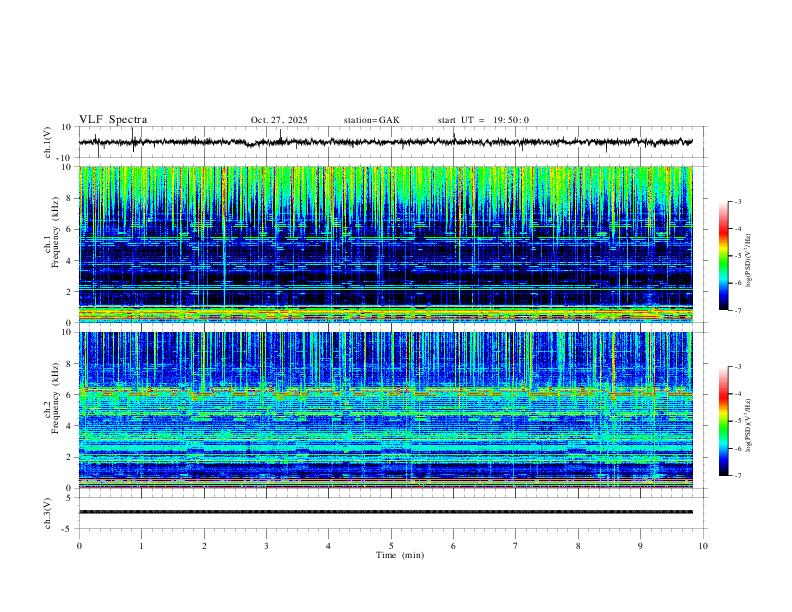Click the "-3" tick on ch.1 colorbar
Viewport: 792px width, 612px height.
737,201
